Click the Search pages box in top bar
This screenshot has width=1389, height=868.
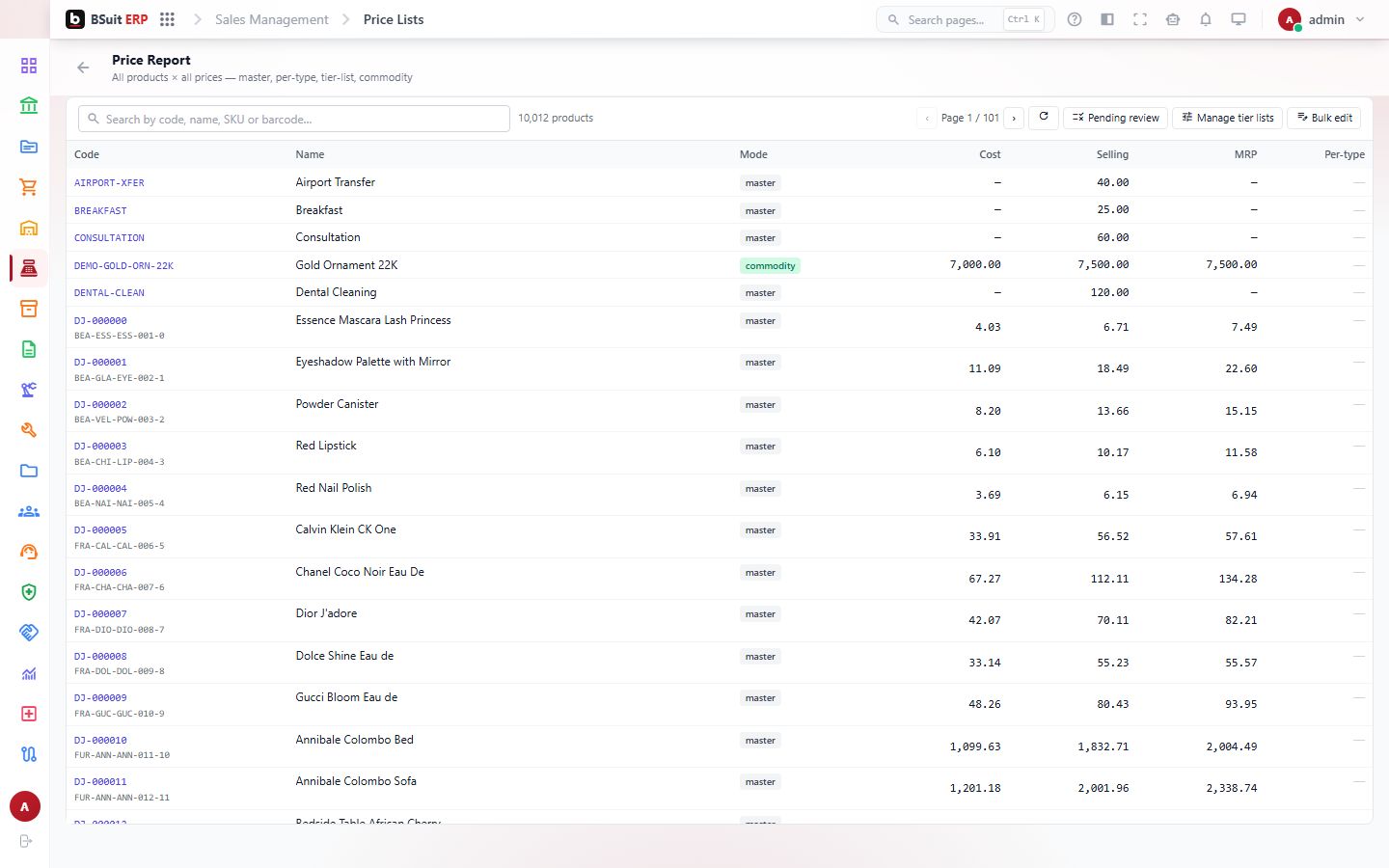pyautogui.click(x=965, y=19)
